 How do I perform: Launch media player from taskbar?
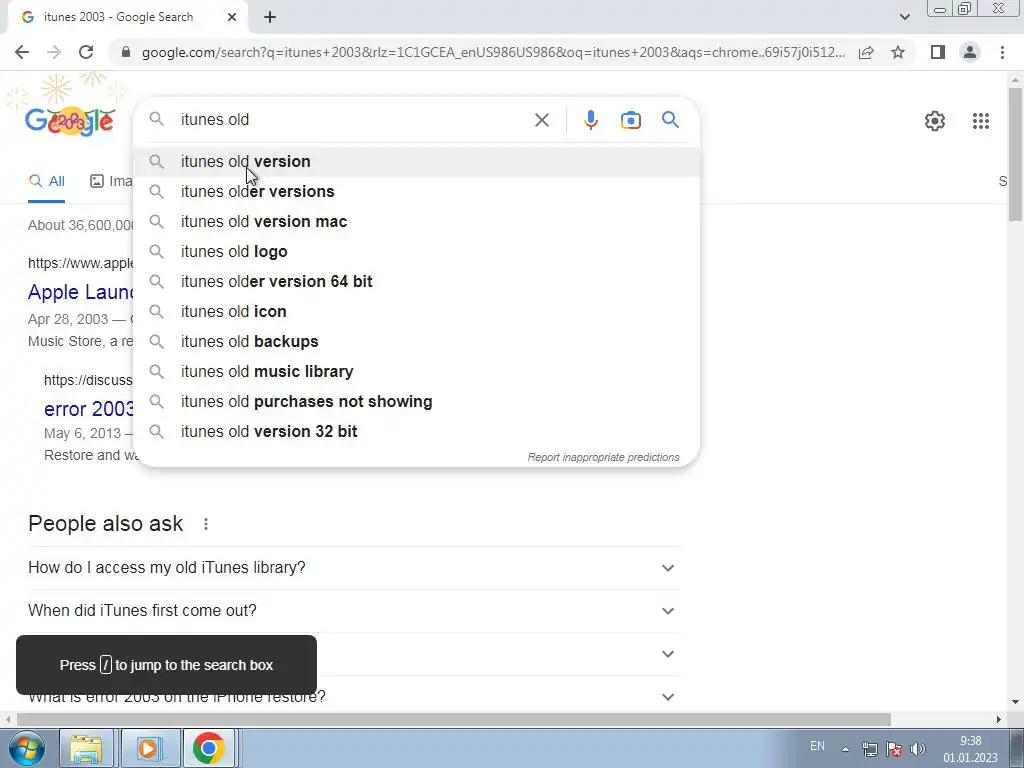click(148, 748)
